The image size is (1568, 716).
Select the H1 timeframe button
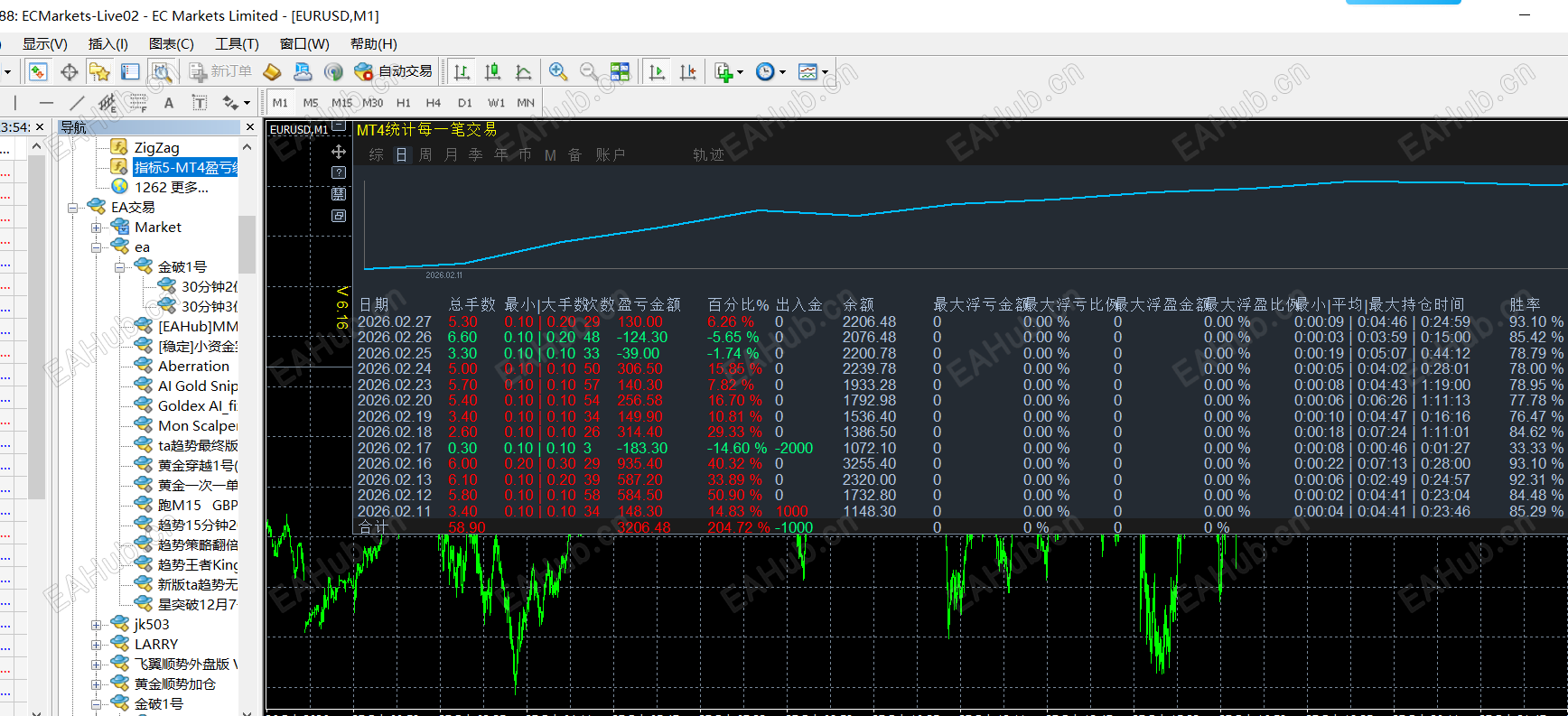403,103
